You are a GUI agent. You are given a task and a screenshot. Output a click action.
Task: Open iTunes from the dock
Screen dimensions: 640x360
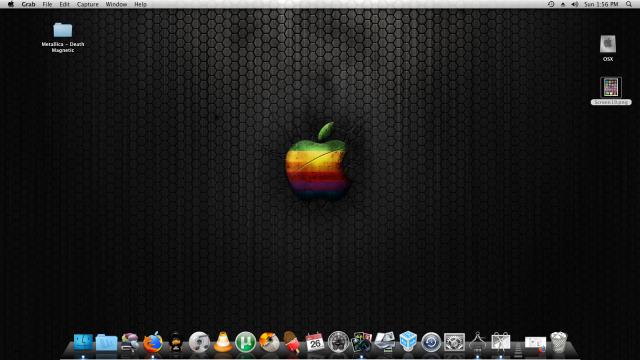click(x=199, y=342)
